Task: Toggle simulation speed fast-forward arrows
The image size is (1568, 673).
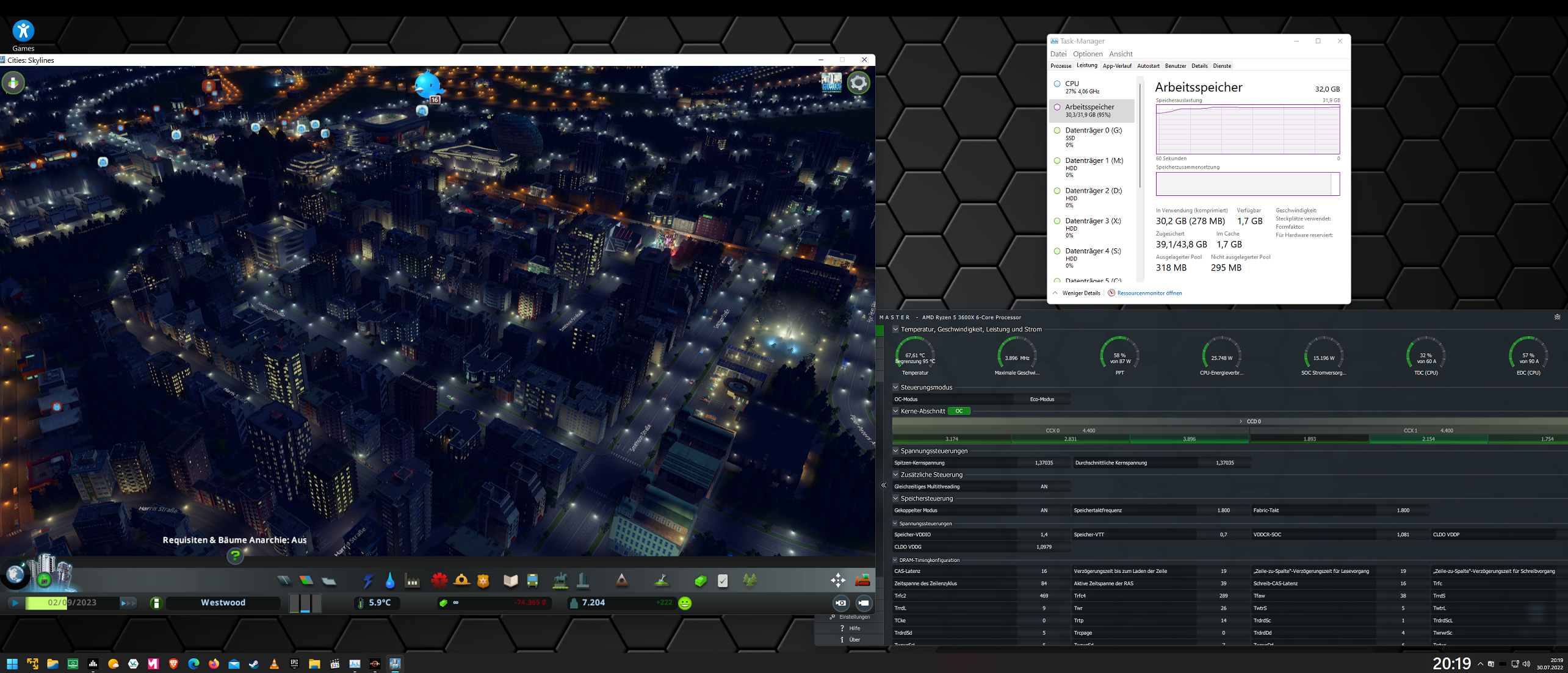Action: (x=128, y=603)
